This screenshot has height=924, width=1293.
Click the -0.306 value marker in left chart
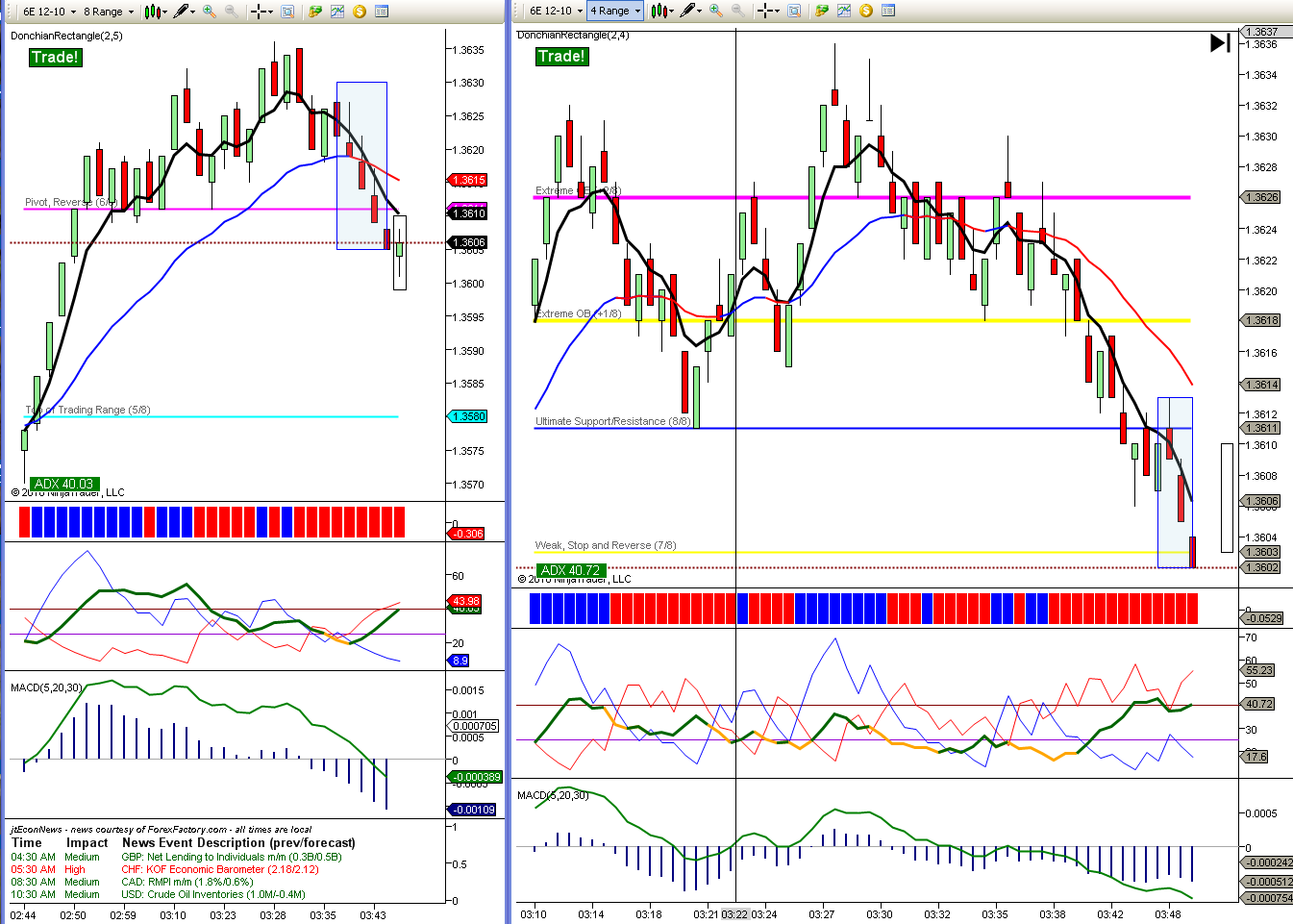coord(468,534)
